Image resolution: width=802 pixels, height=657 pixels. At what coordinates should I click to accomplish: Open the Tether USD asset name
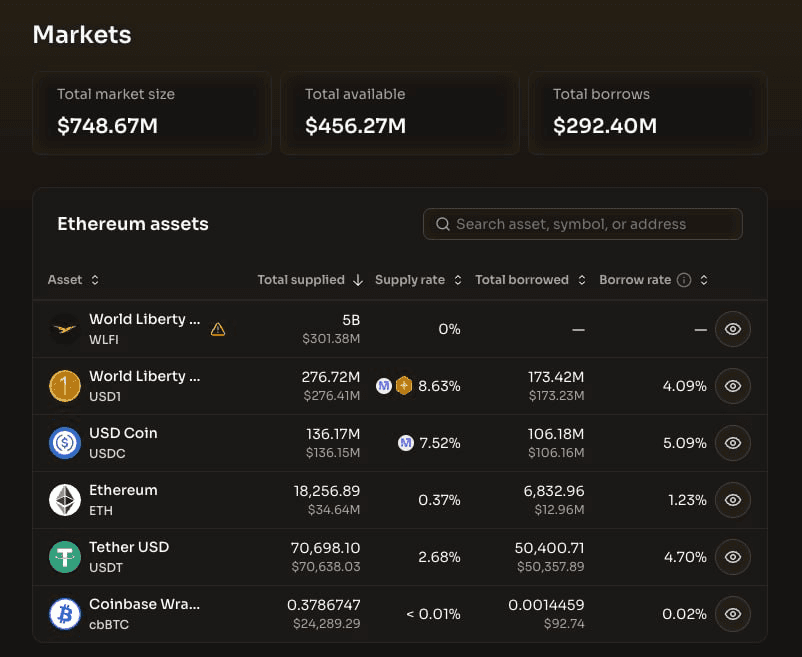click(x=129, y=547)
